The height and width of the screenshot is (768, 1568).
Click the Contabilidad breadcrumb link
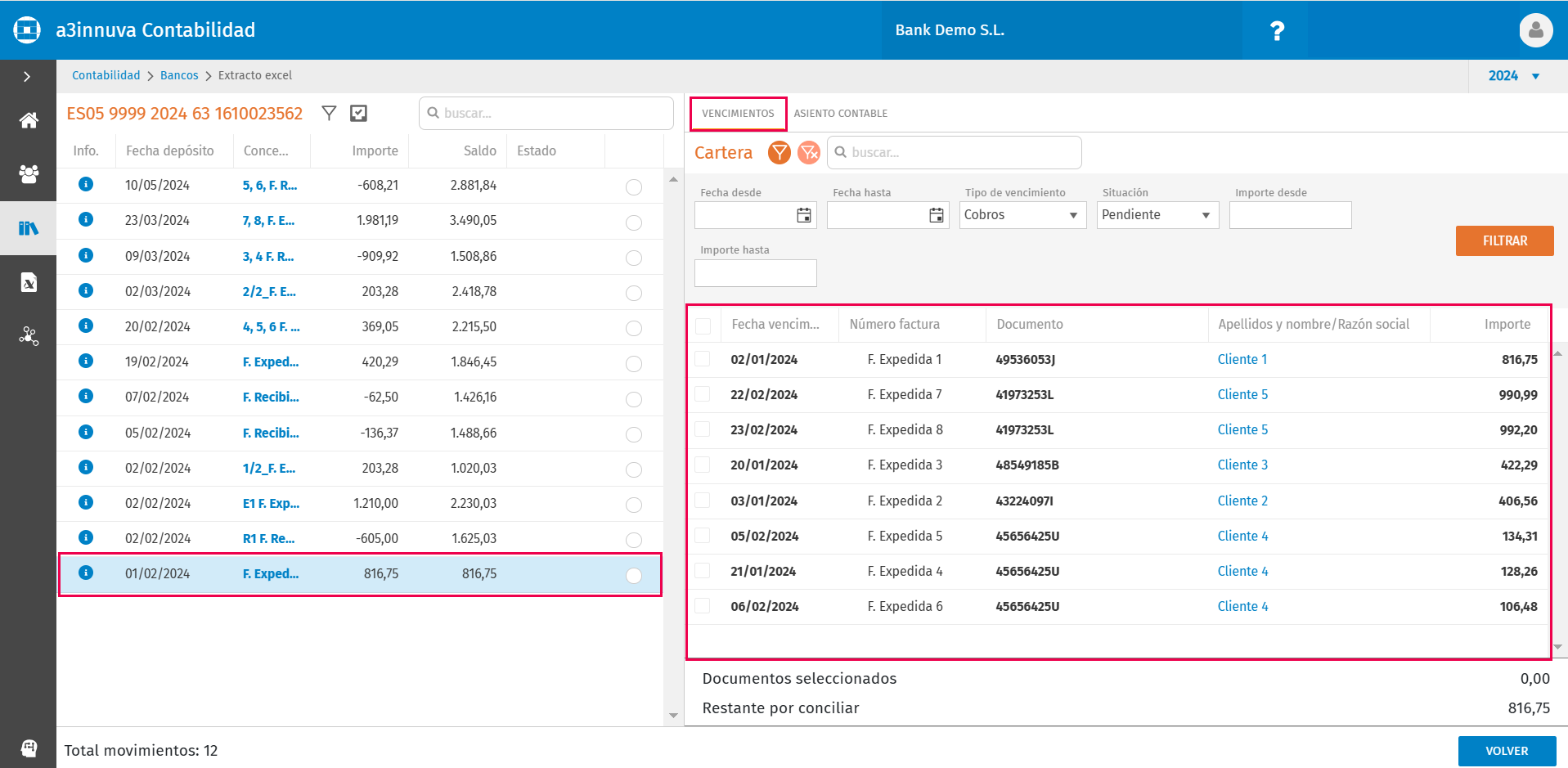click(x=106, y=75)
